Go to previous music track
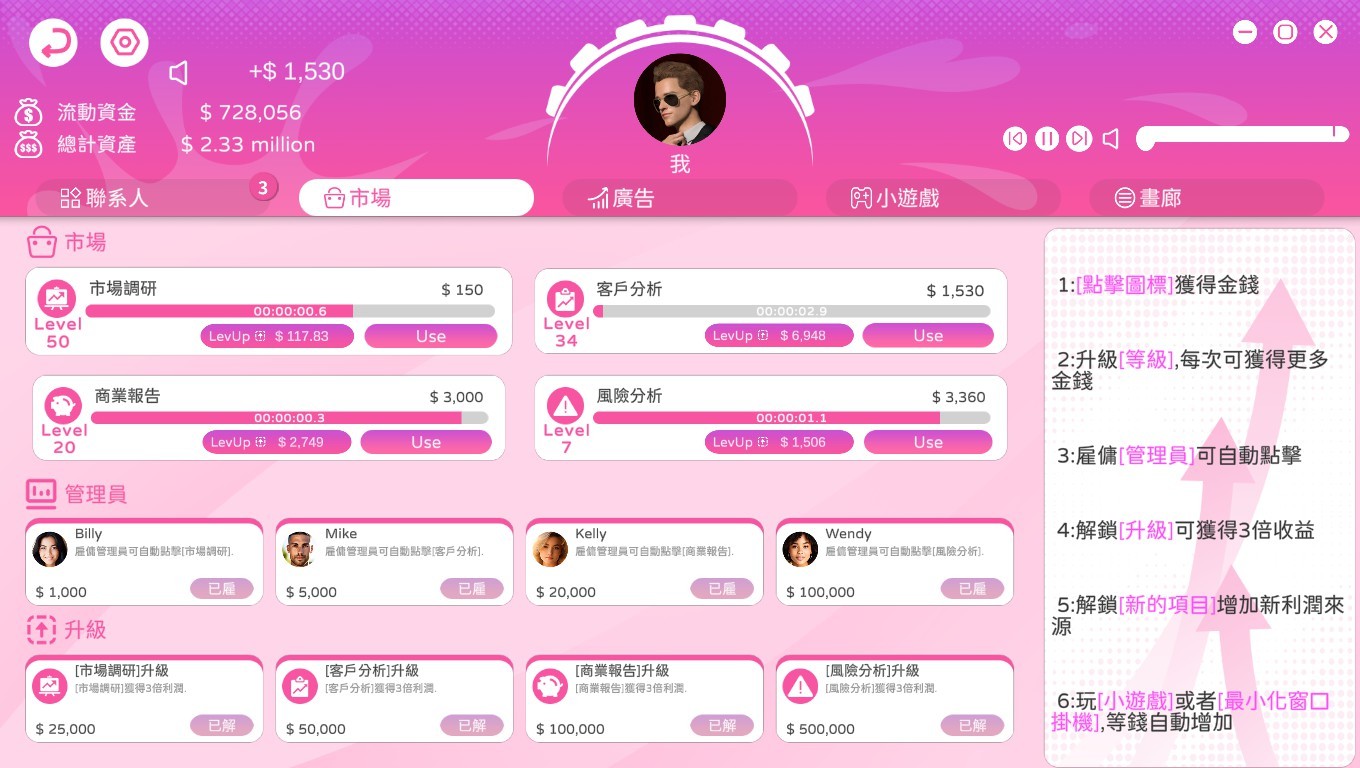 tap(1015, 139)
